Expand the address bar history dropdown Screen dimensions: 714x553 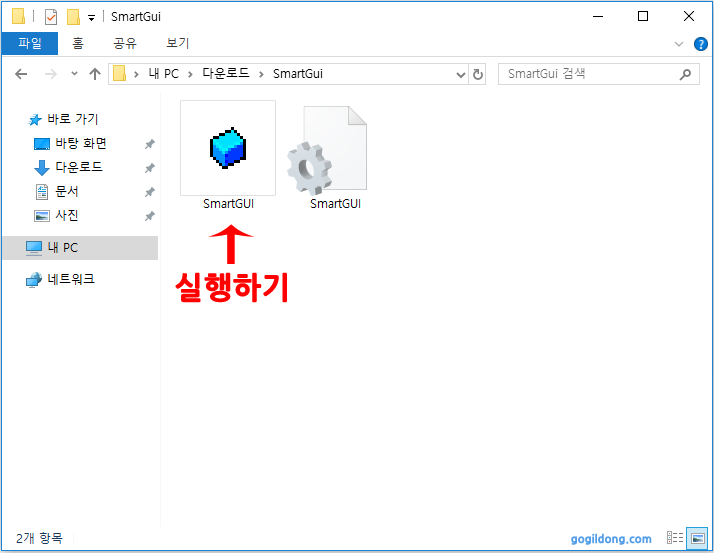click(x=461, y=74)
